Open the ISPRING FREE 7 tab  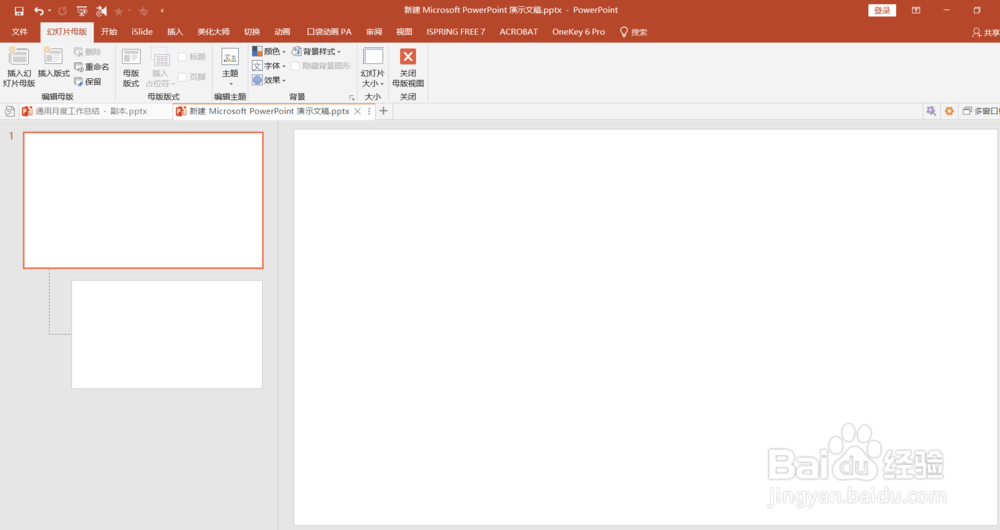[455, 32]
